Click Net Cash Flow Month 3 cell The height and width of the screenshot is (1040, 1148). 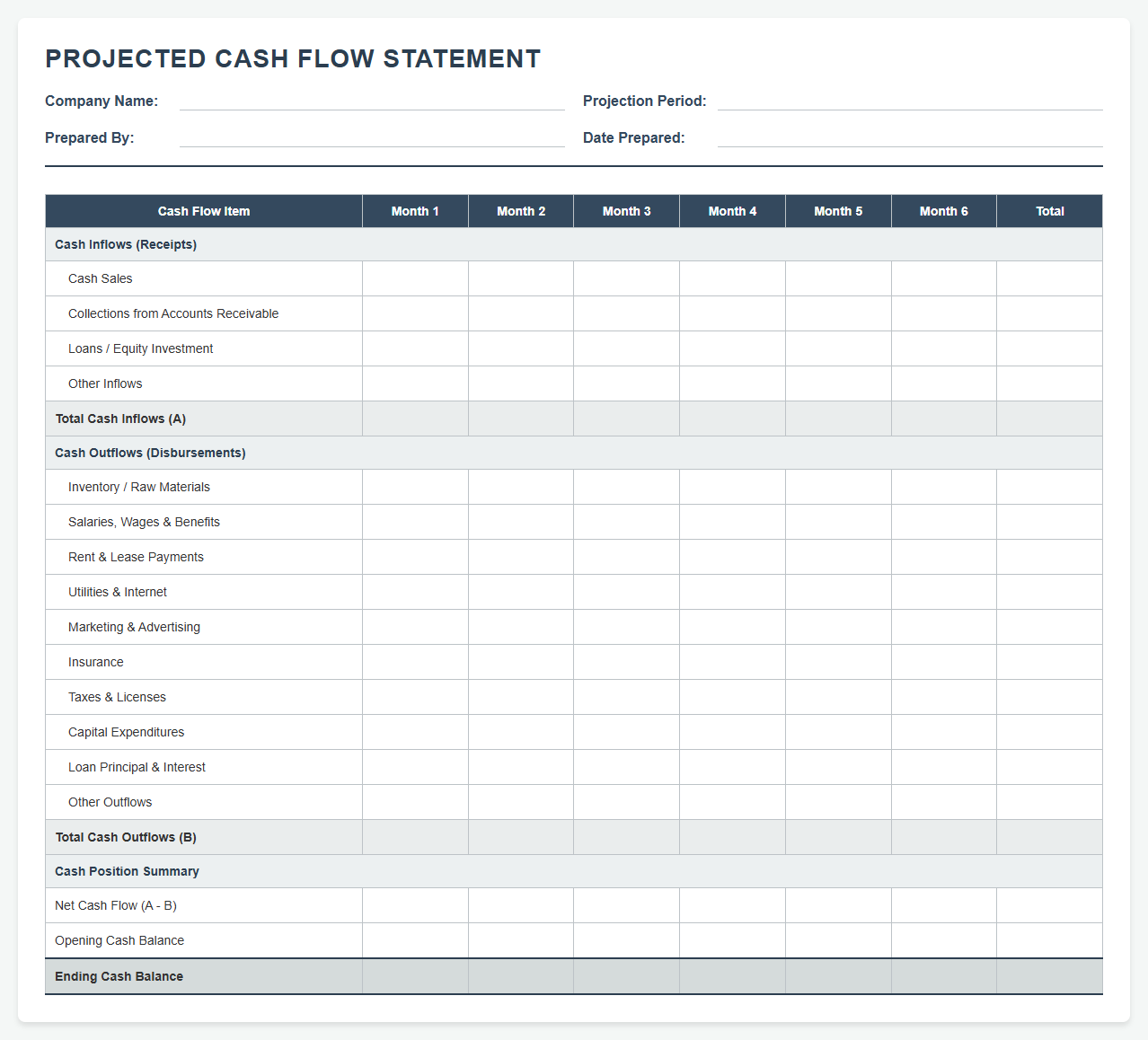(x=627, y=905)
